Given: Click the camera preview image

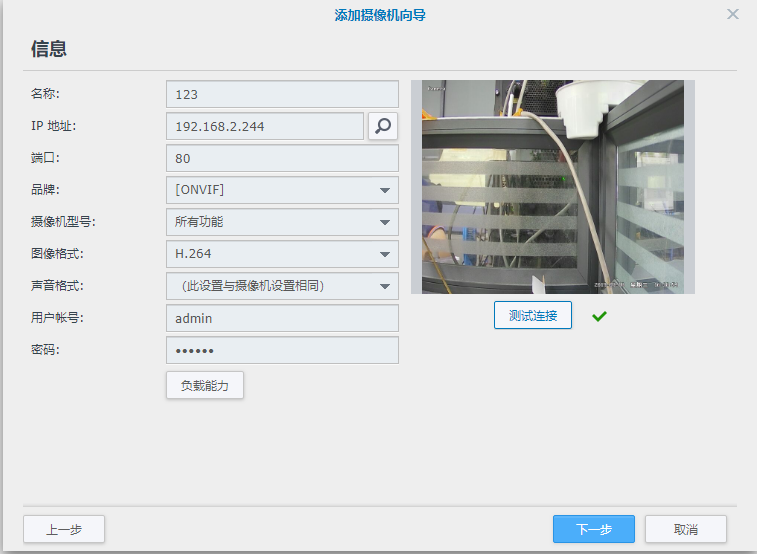Looking at the screenshot, I should [553, 187].
